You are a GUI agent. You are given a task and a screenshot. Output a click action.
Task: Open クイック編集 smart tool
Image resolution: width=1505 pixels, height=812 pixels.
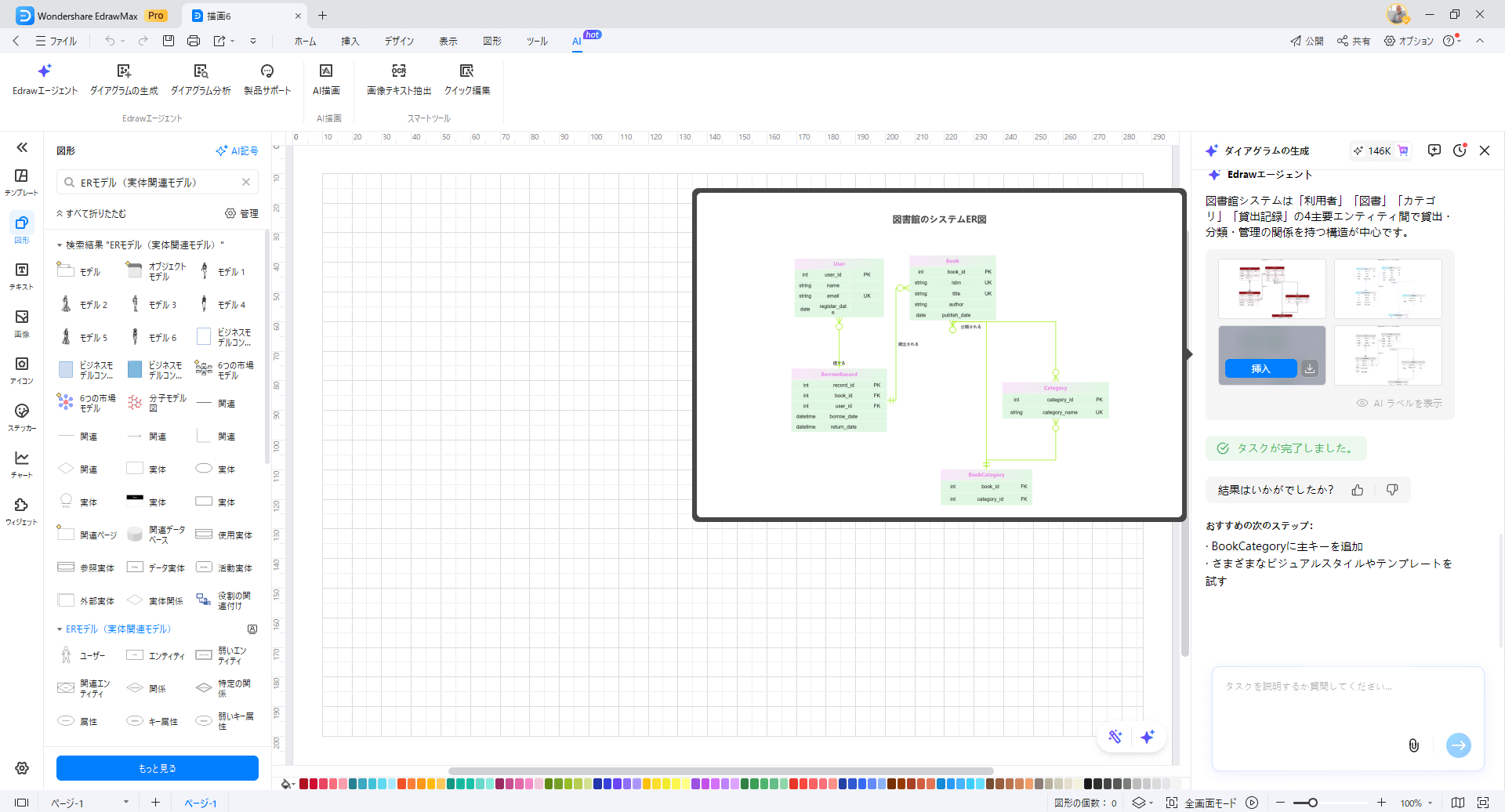coord(467,79)
